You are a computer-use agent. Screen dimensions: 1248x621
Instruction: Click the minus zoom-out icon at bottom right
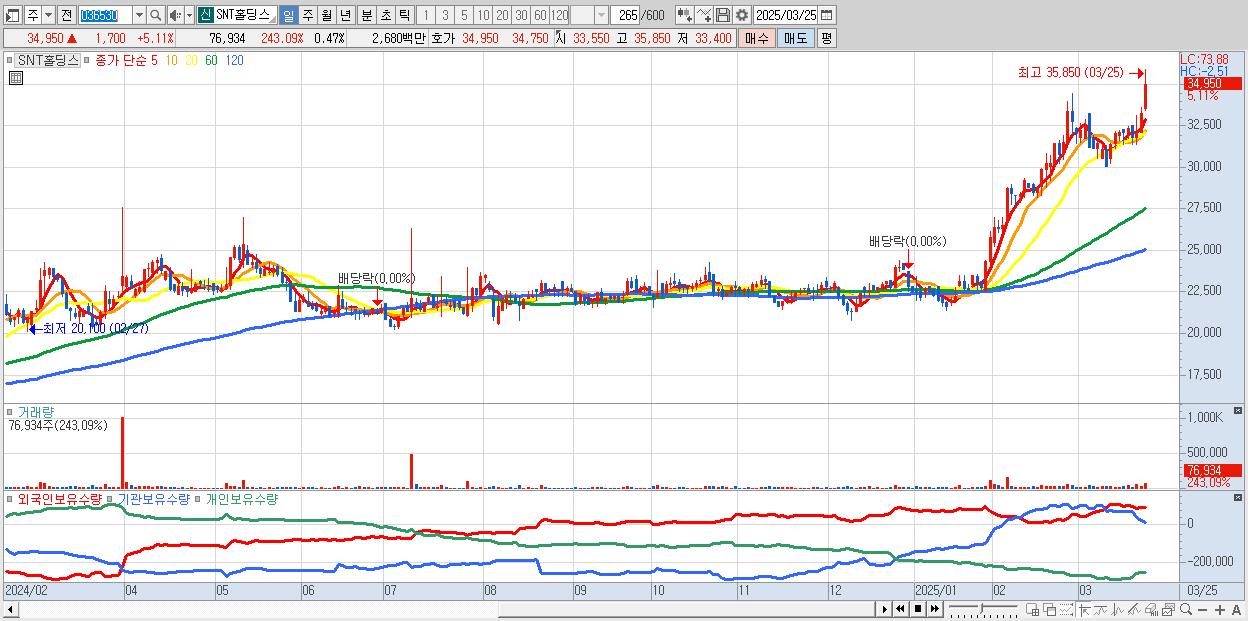pyautogui.click(x=1202, y=609)
